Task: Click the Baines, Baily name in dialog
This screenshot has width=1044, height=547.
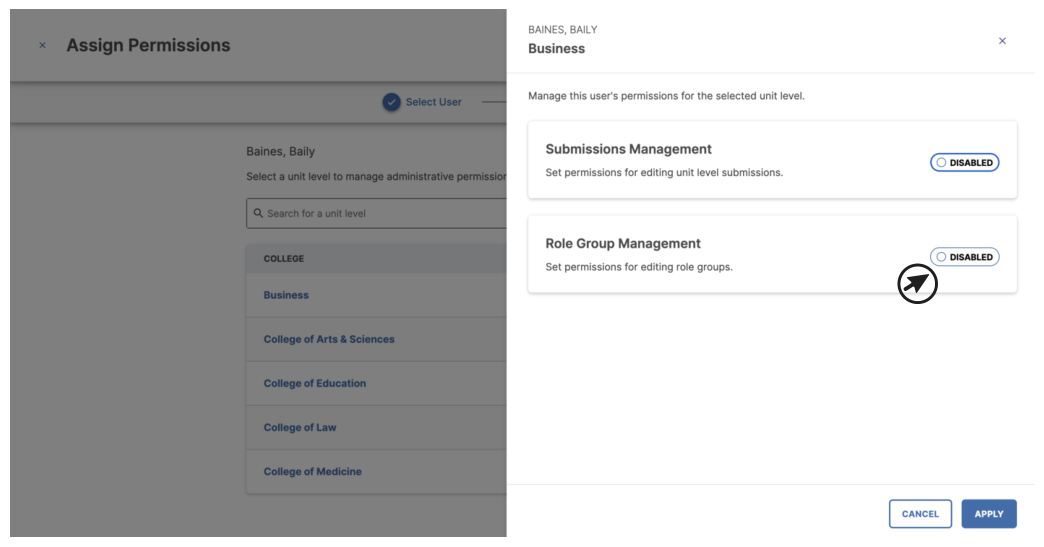Action: pos(280,151)
